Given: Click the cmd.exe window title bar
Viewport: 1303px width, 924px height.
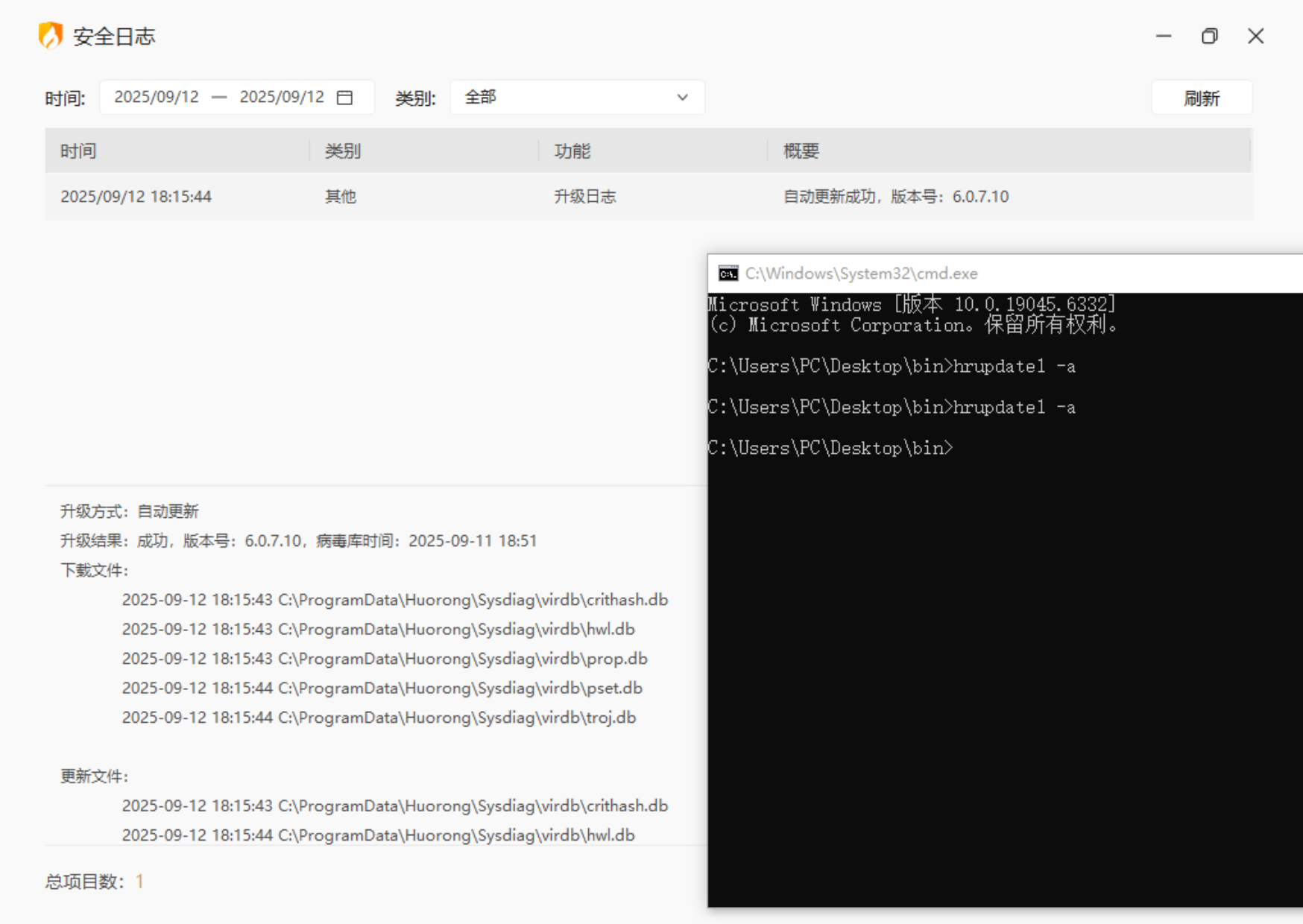Looking at the screenshot, I should [x=1005, y=273].
